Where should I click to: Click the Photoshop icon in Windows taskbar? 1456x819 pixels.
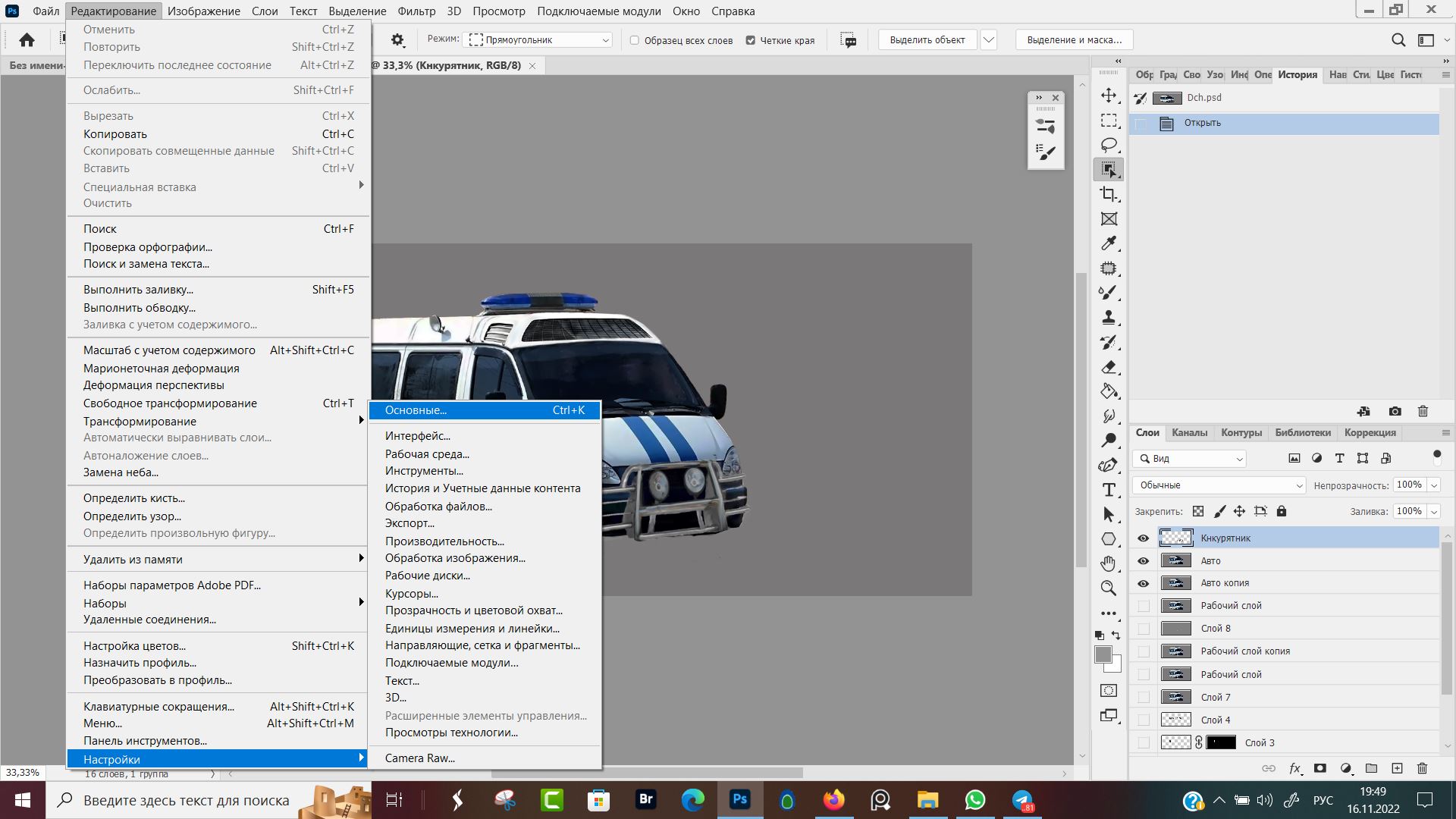739,800
